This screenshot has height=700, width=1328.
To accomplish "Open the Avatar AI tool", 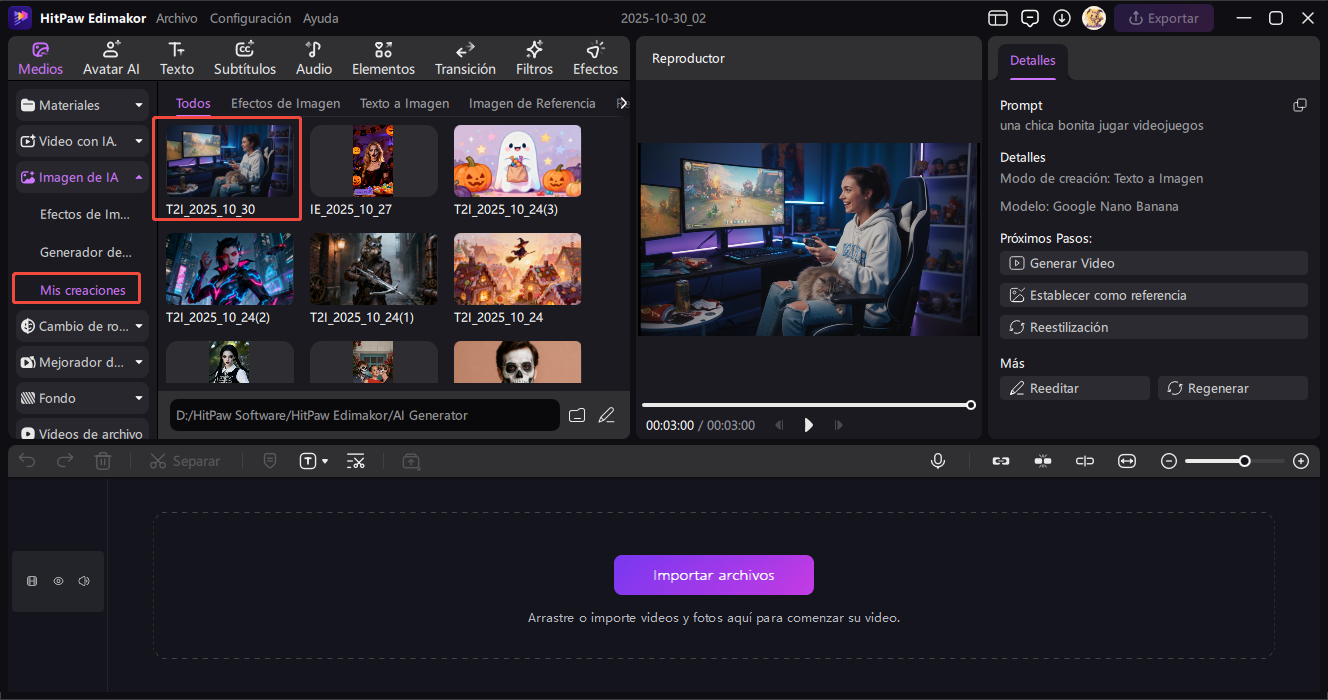I will pyautogui.click(x=111, y=58).
